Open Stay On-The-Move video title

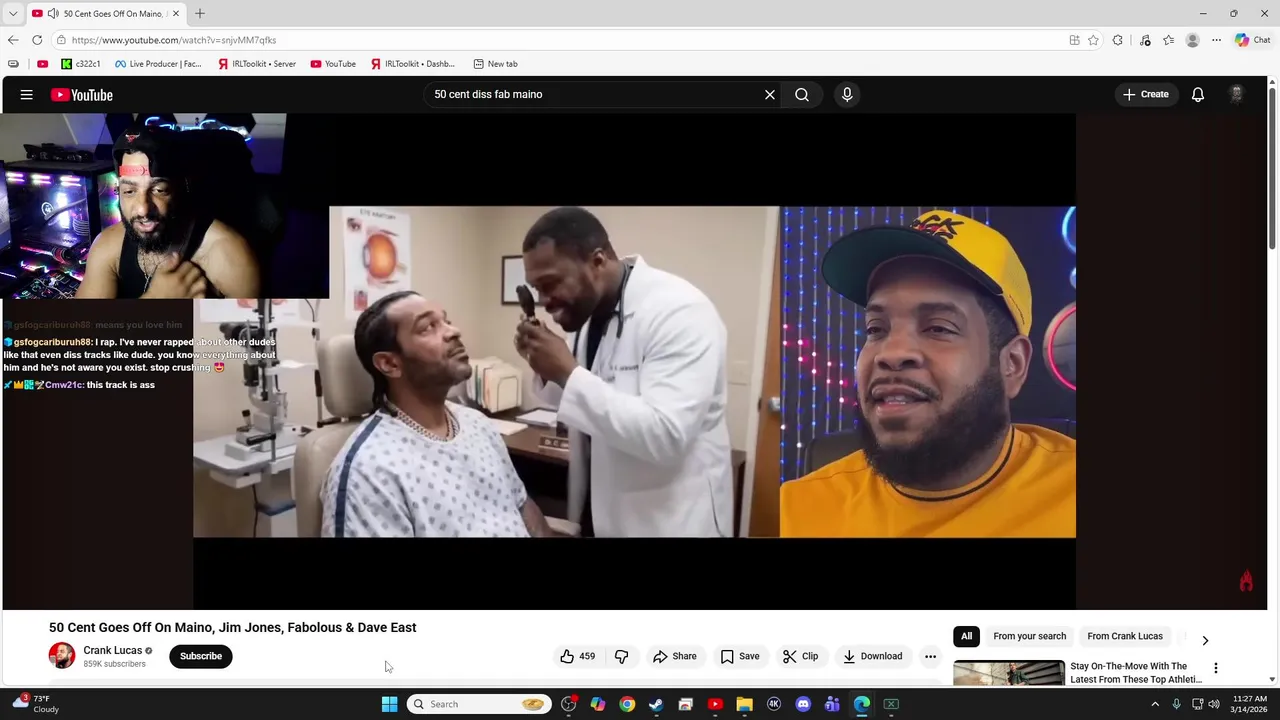1136,673
